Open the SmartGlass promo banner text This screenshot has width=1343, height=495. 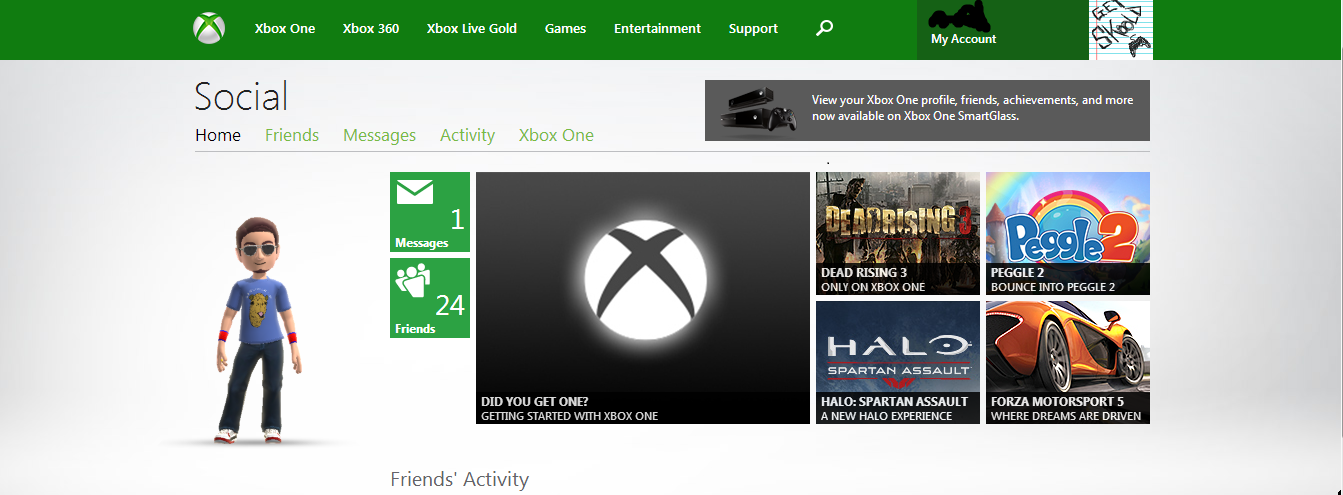point(972,108)
